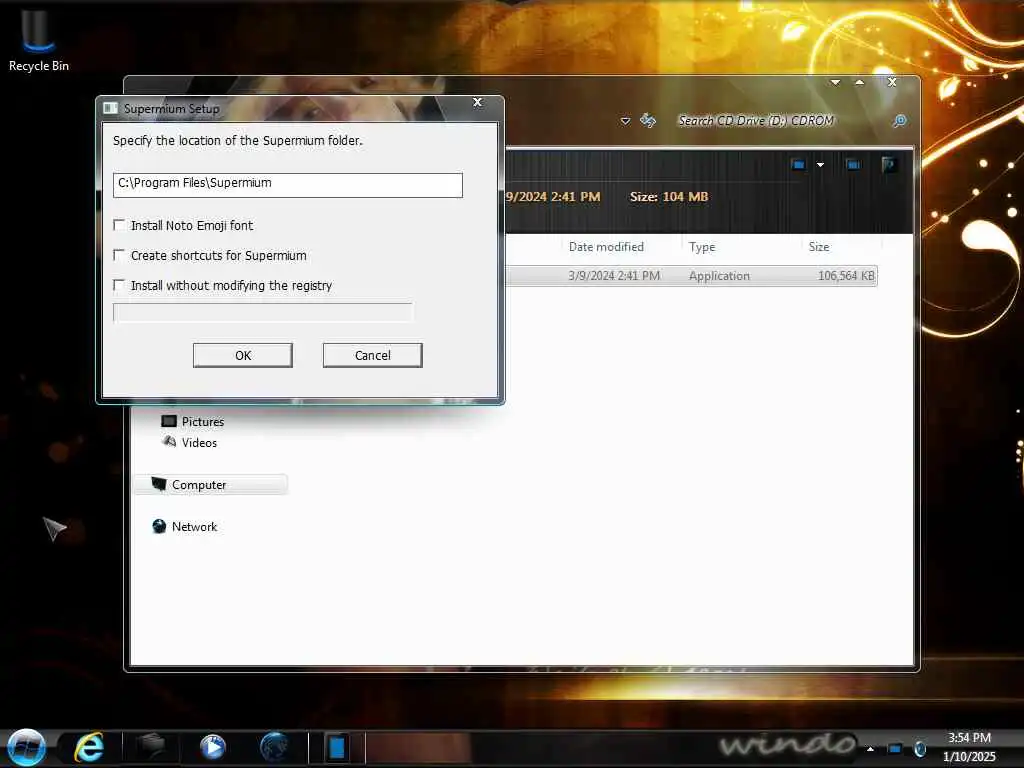The width and height of the screenshot is (1024, 768).
Task: Maximize the Explorer window
Action: click(x=859, y=82)
